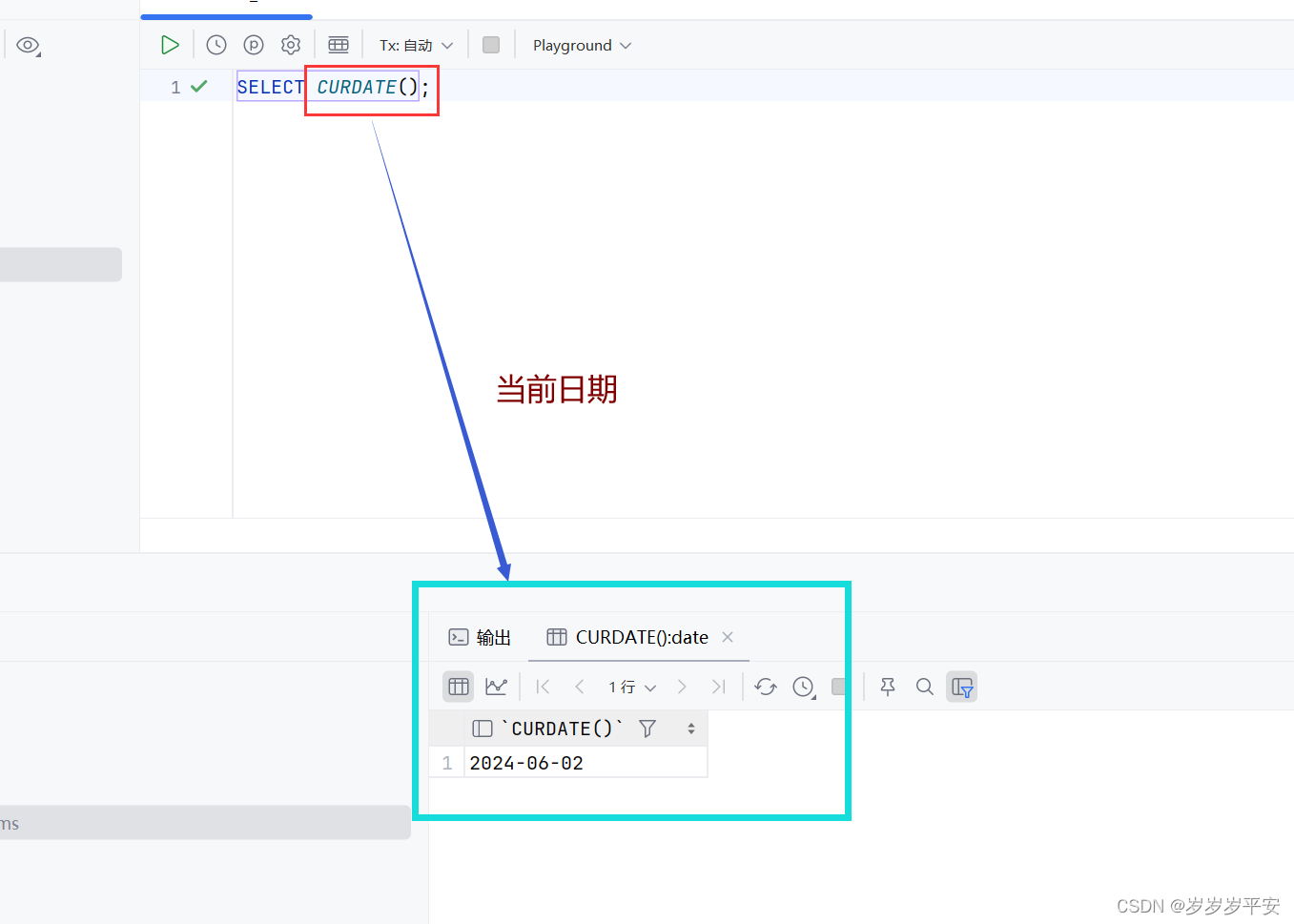1294x924 pixels.
Task: Open query execution settings gear
Action: tap(291, 45)
